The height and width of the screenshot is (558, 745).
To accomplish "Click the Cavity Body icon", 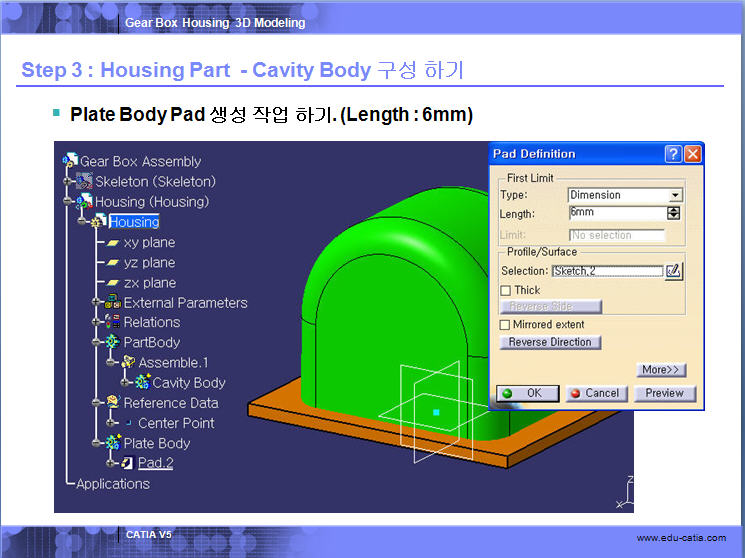I will coord(141,382).
